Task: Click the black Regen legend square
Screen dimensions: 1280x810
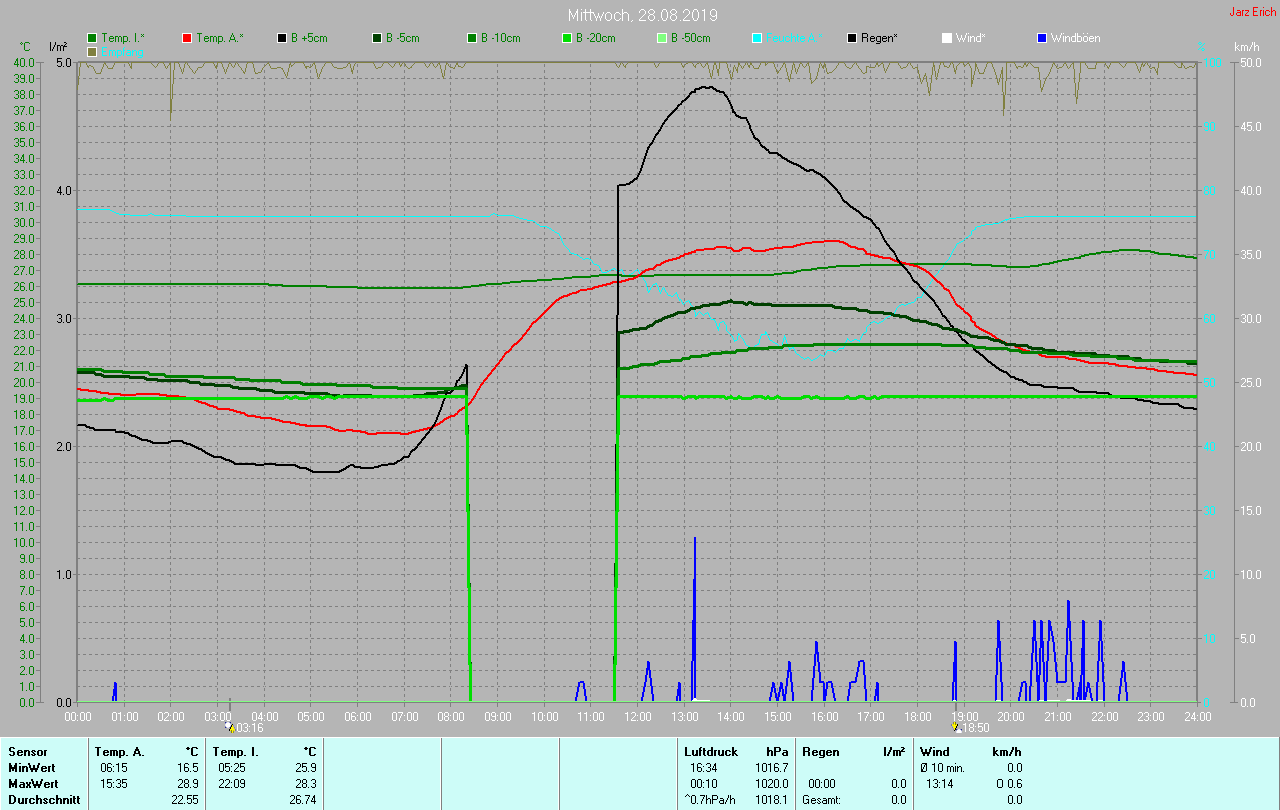Action: [852, 38]
